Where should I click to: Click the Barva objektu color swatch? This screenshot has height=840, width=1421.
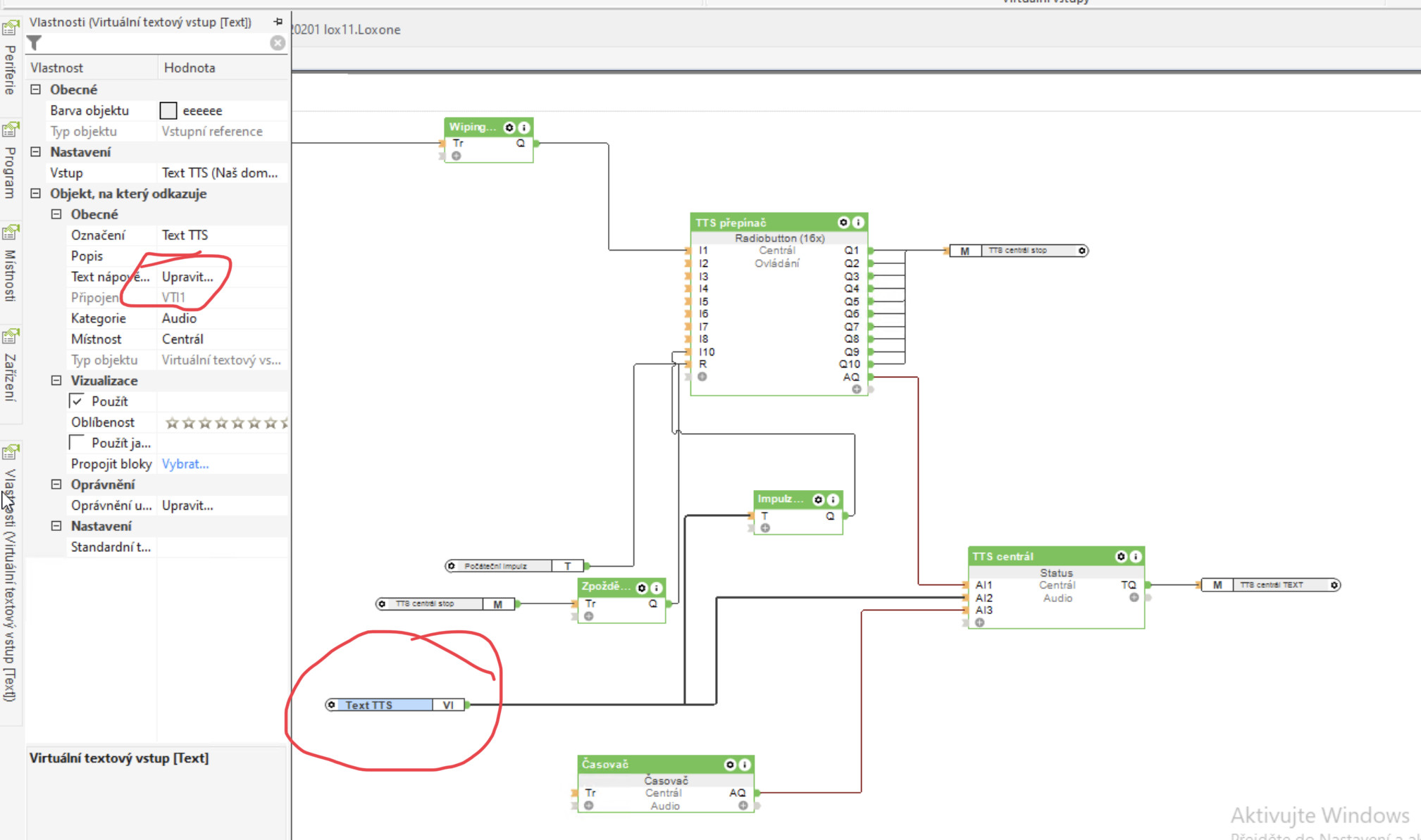(168, 111)
